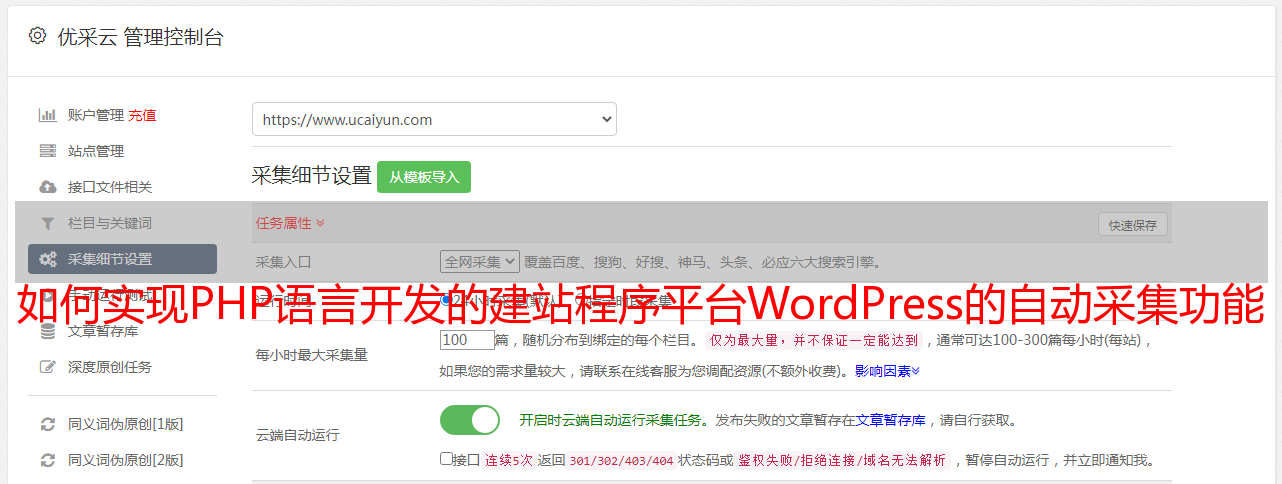The width and height of the screenshot is (1282, 484).
Task: Collapse the 任务属性 section
Action: click(290, 223)
